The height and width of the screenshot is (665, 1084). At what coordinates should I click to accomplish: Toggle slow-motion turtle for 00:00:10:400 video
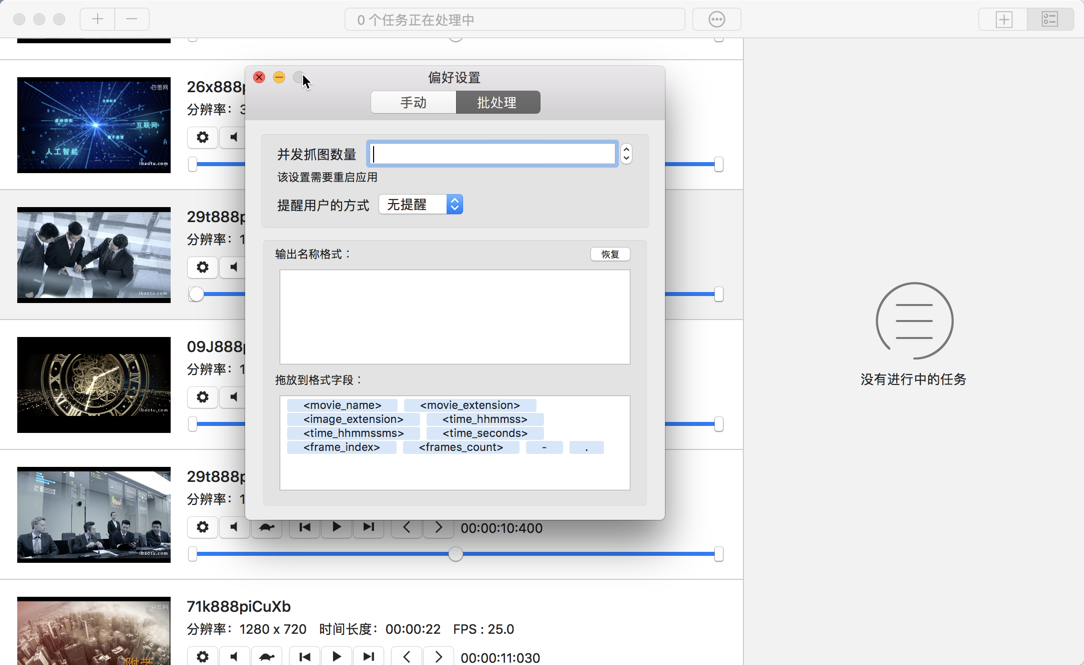pyautogui.click(x=267, y=527)
